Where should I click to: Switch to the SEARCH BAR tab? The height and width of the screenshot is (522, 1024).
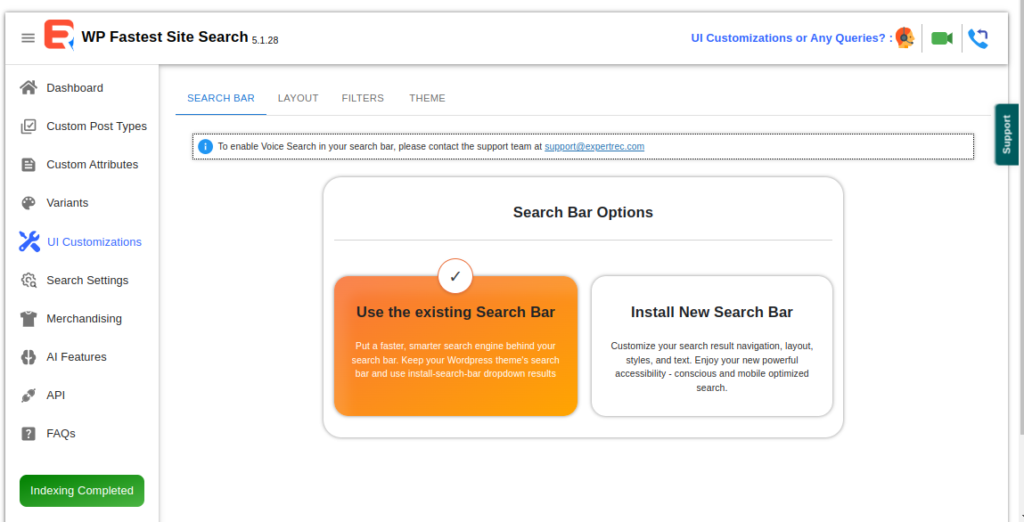221,98
